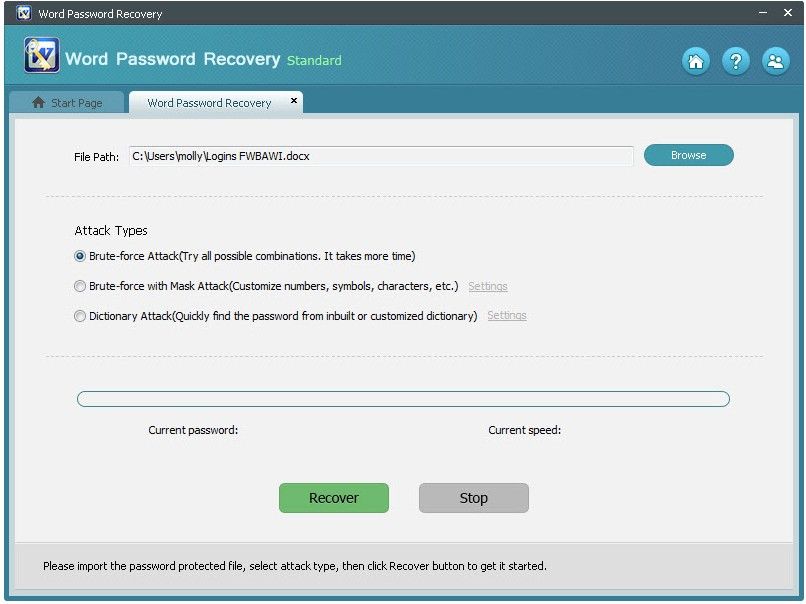Close the Word Password Recovery tab
806x604 pixels.
click(294, 101)
